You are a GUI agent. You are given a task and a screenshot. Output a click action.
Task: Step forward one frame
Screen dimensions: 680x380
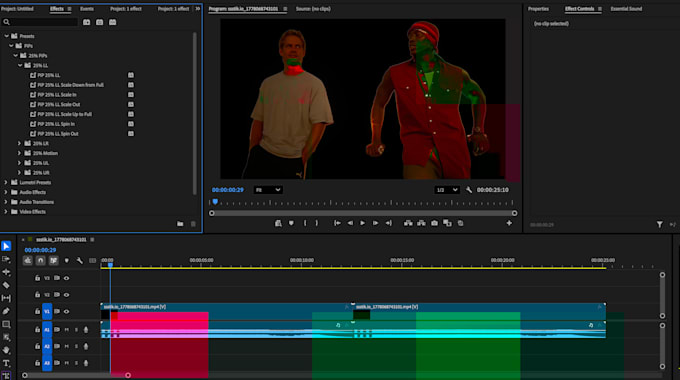(x=376, y=223)
